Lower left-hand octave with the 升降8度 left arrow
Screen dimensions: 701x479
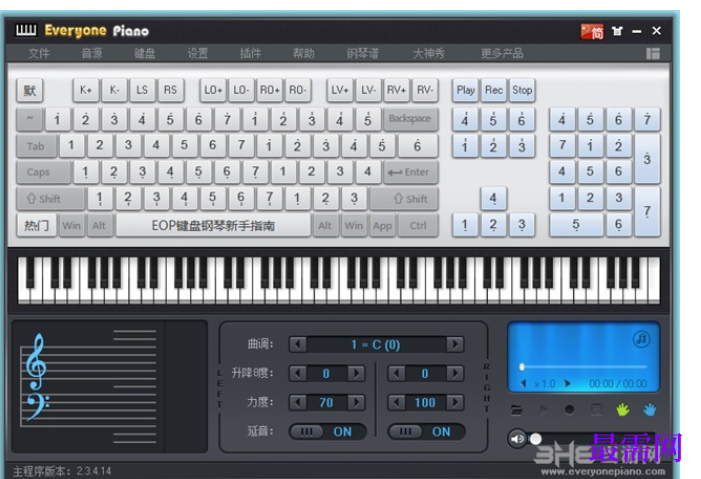[297, 373]
